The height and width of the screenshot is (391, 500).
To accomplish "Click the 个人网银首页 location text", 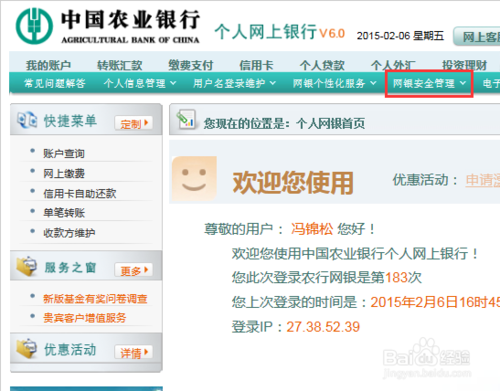I will (x=330, y=124).
